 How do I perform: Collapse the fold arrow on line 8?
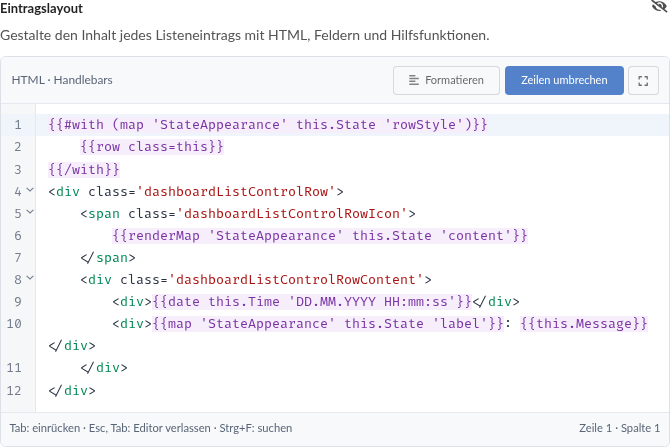(30, 277)
